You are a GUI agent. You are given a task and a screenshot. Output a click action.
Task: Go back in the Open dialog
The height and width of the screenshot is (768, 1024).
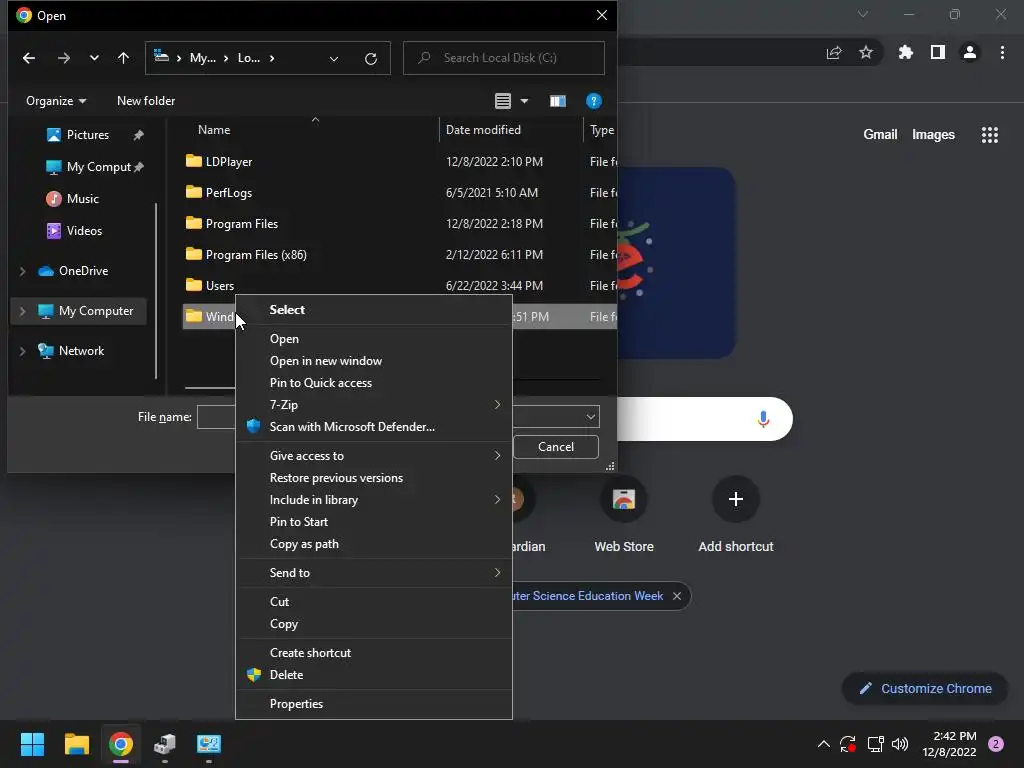[29, 58]
